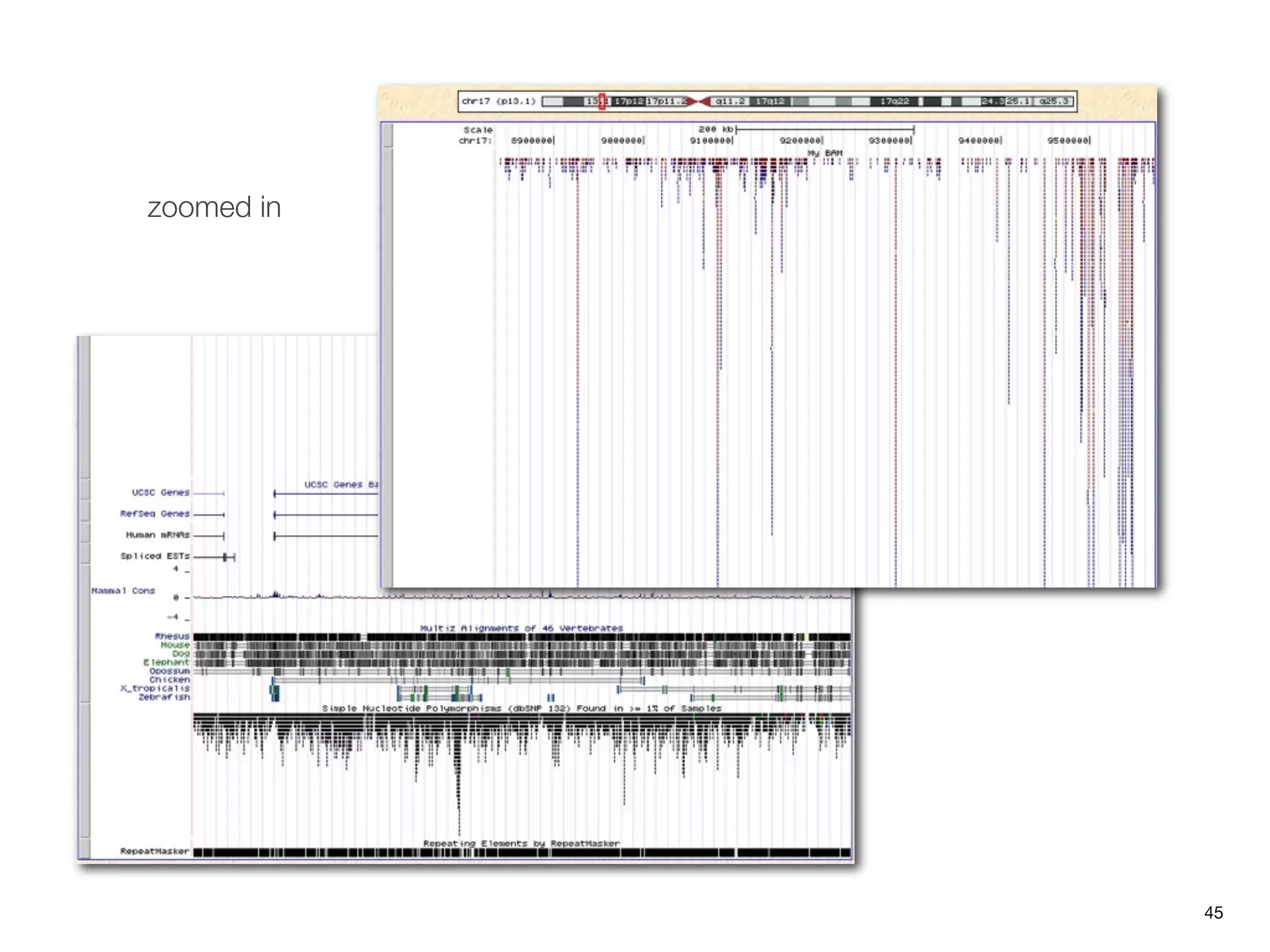Click gray config bar beside RefSeq Genes track

point(85,512)
